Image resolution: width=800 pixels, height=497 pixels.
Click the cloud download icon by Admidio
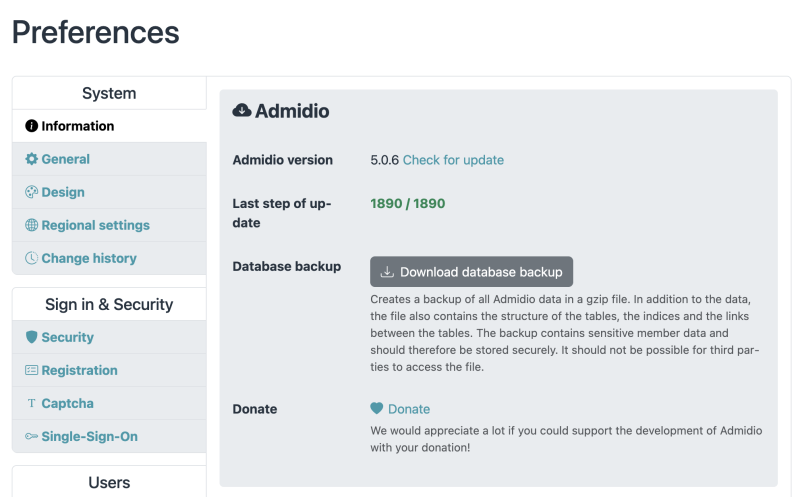[242, 111]
